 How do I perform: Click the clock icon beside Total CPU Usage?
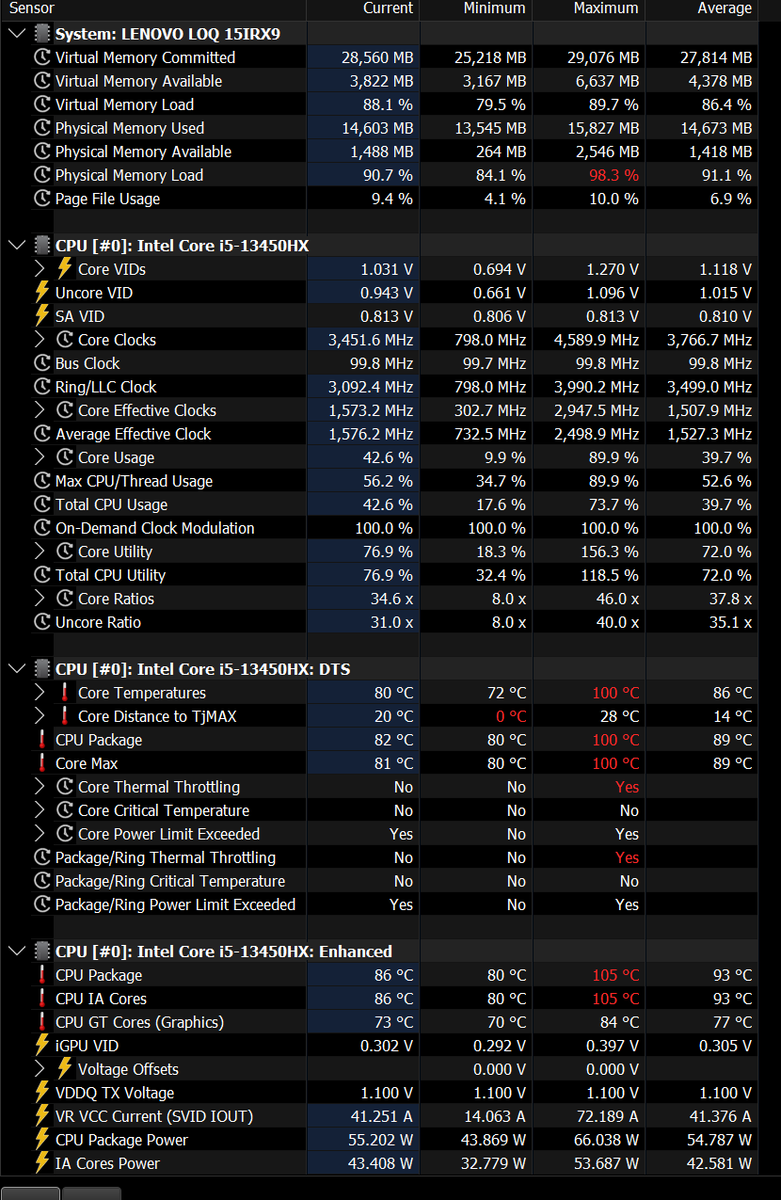coord(42,504)
